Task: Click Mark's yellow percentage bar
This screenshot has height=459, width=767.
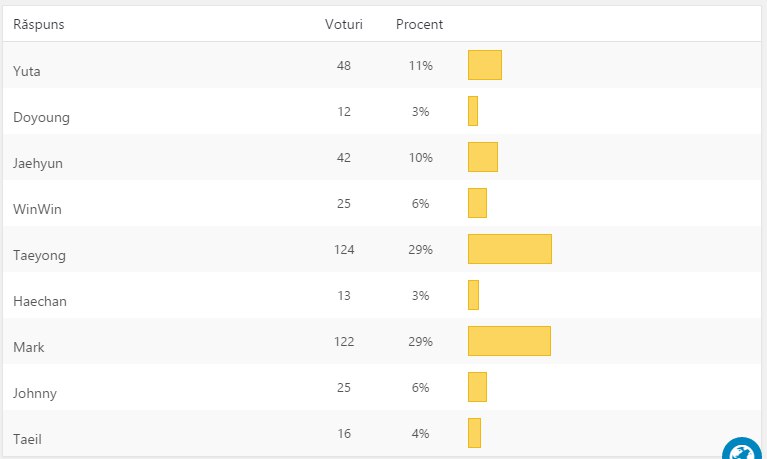Action: tap(509, 341)
